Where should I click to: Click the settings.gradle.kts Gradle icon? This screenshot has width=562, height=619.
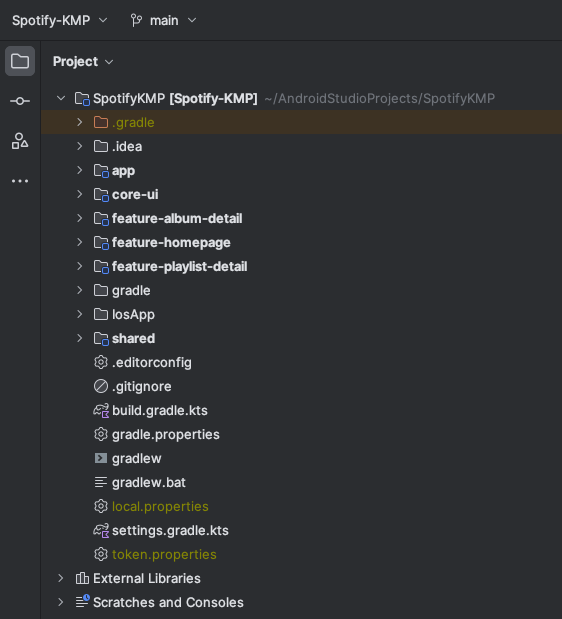click(x=101, y=531)
